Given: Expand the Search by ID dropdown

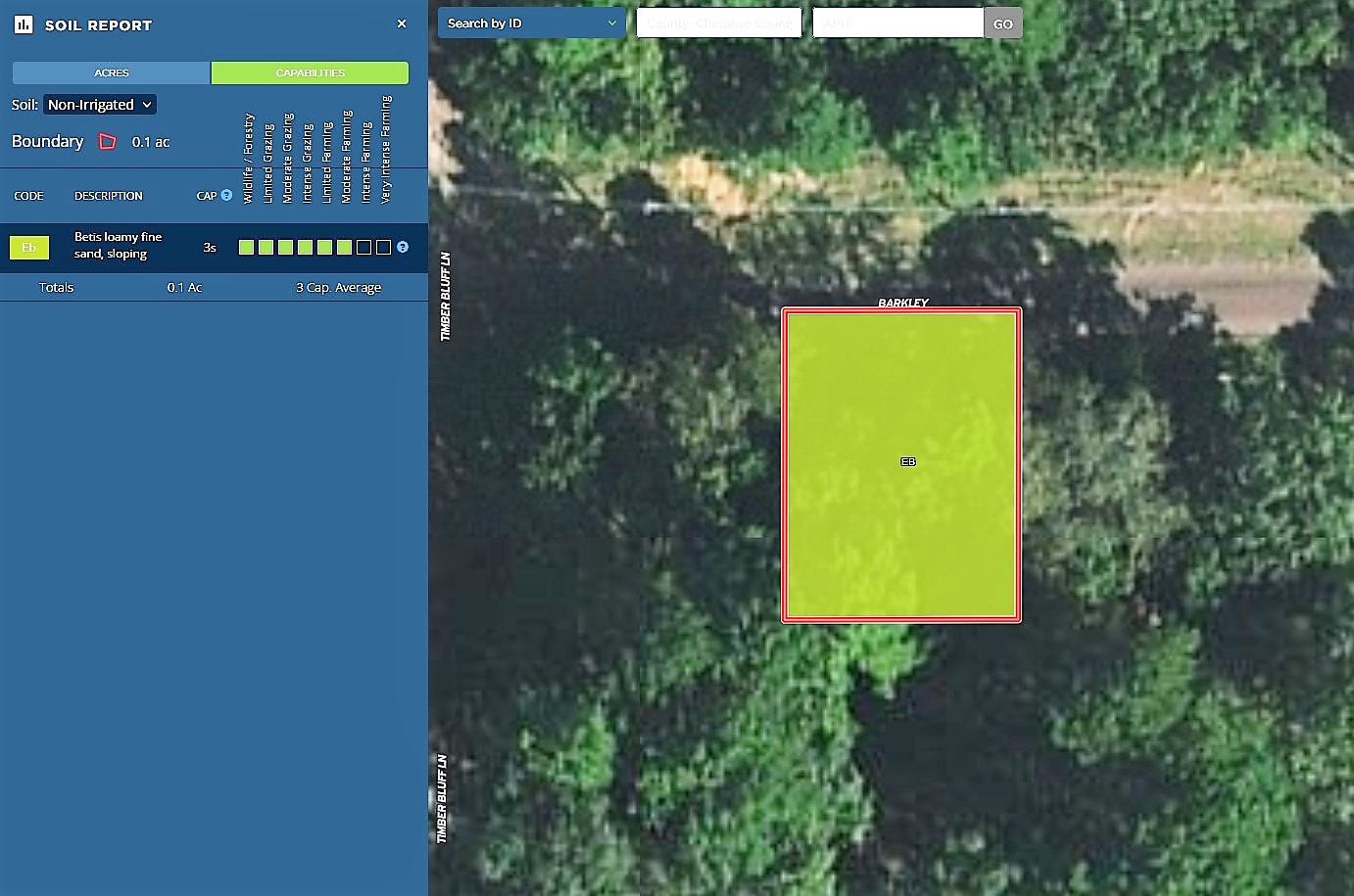Looking at the screenshot, I should pyautogui.click(x=531, y=24).
